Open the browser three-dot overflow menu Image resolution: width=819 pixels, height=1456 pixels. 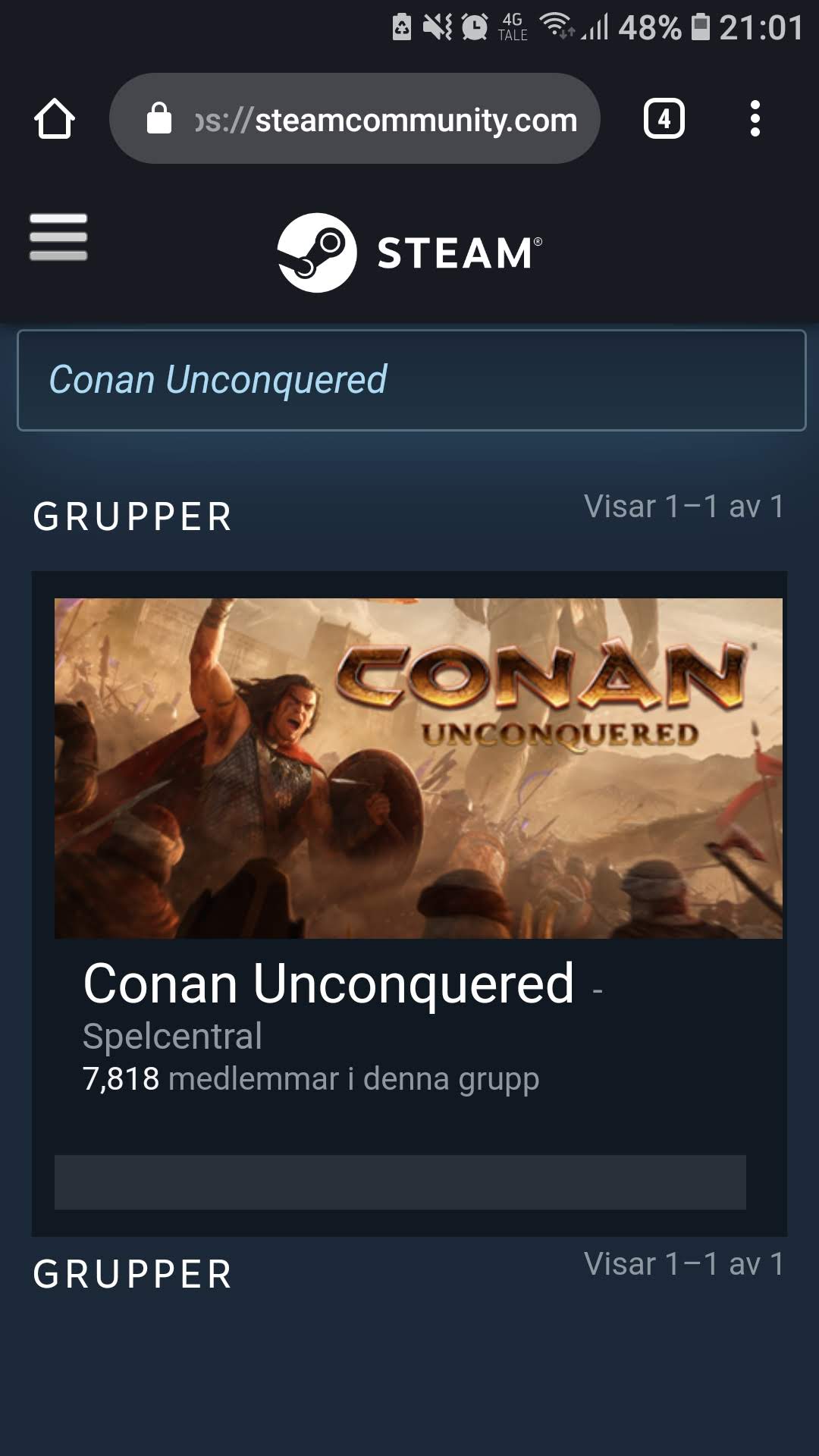coord(755,119)
